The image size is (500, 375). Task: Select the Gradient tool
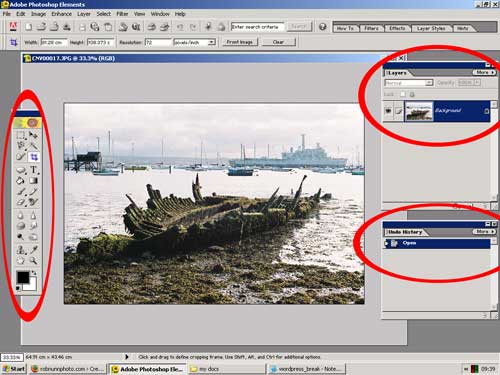33,181
